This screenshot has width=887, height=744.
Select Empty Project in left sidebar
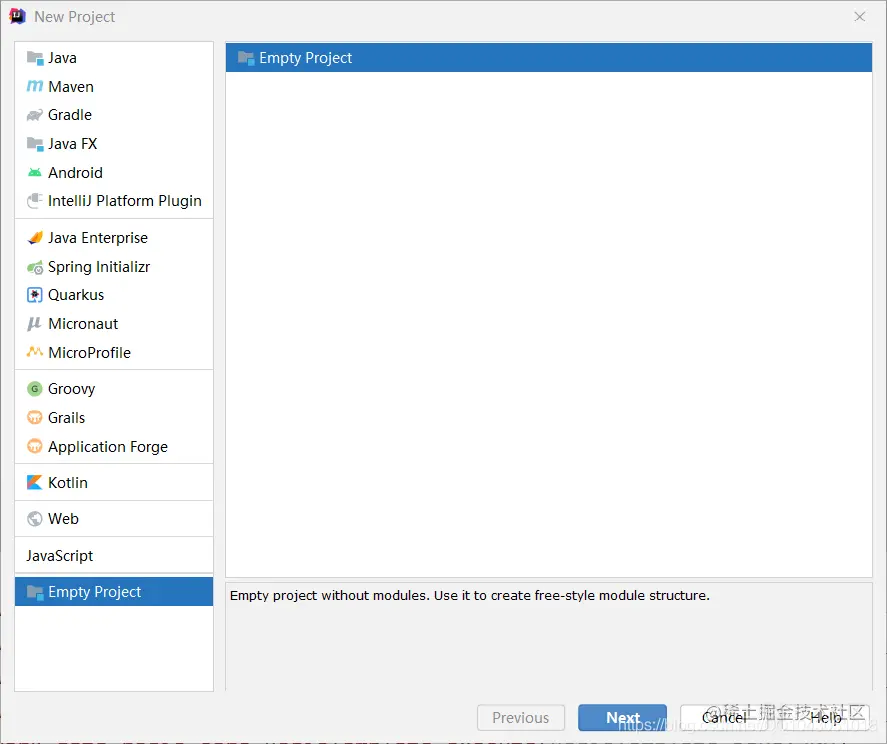point(114,592)
